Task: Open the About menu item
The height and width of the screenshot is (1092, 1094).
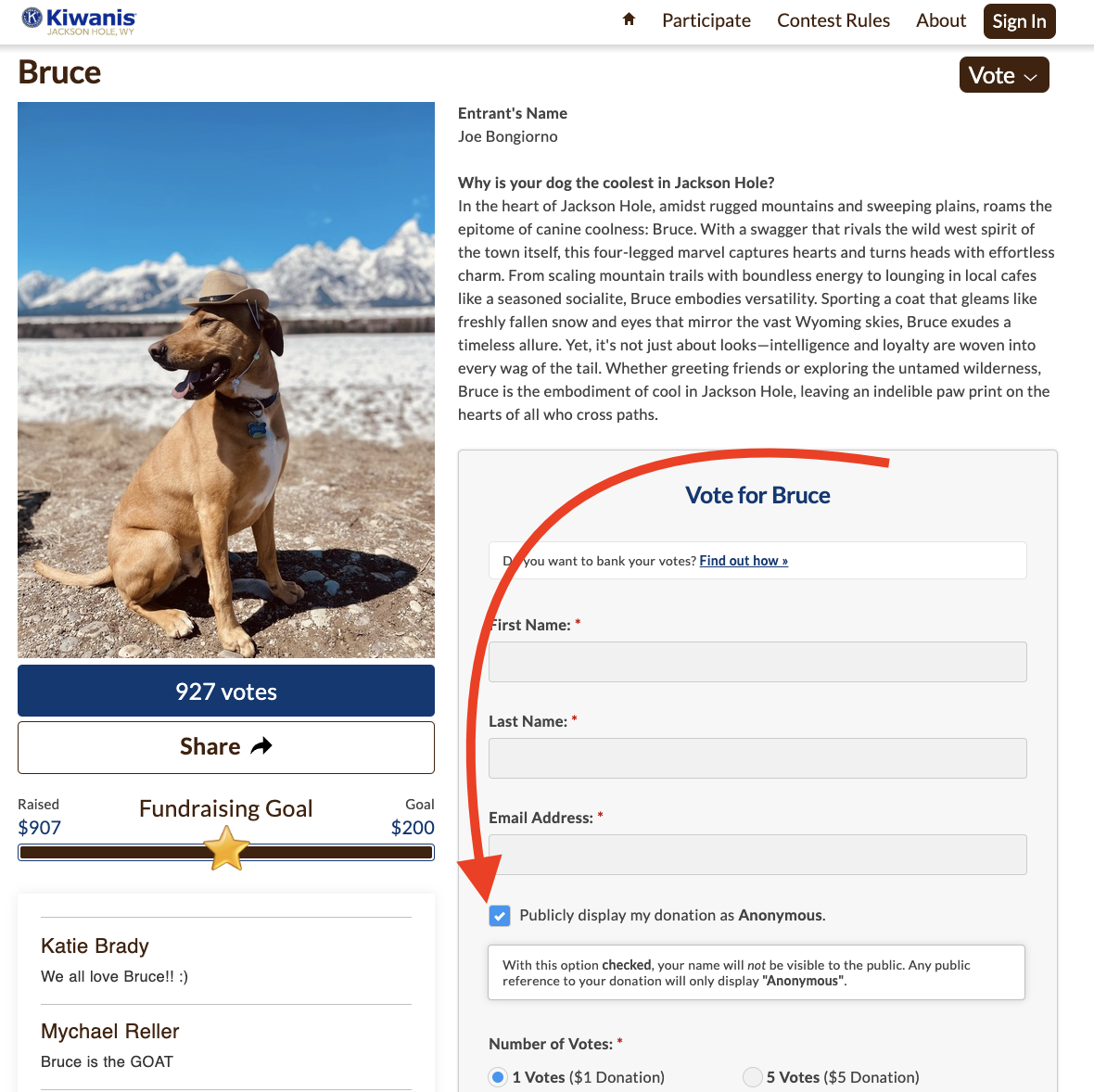Action: 941,20
